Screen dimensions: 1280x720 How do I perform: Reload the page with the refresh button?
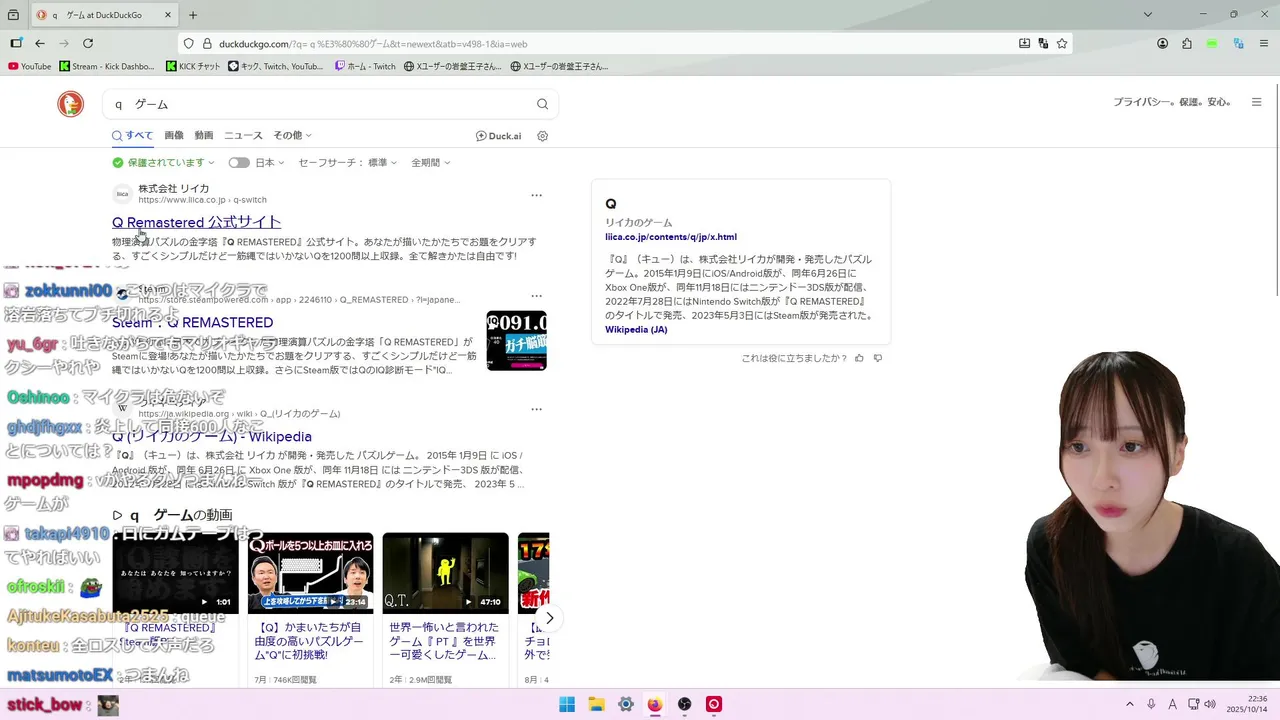point(88,43)
